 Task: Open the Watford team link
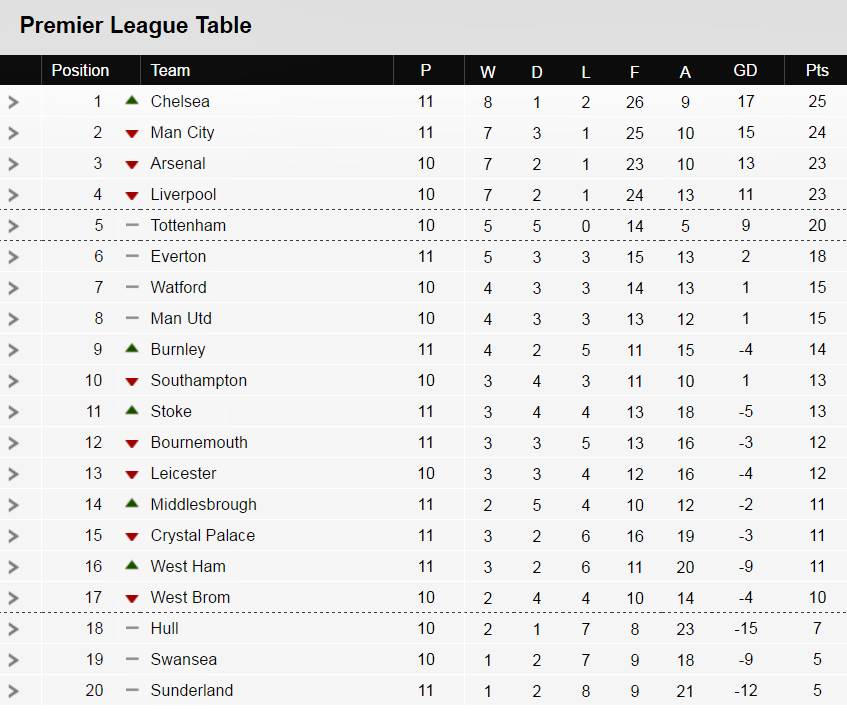[178, 287]
